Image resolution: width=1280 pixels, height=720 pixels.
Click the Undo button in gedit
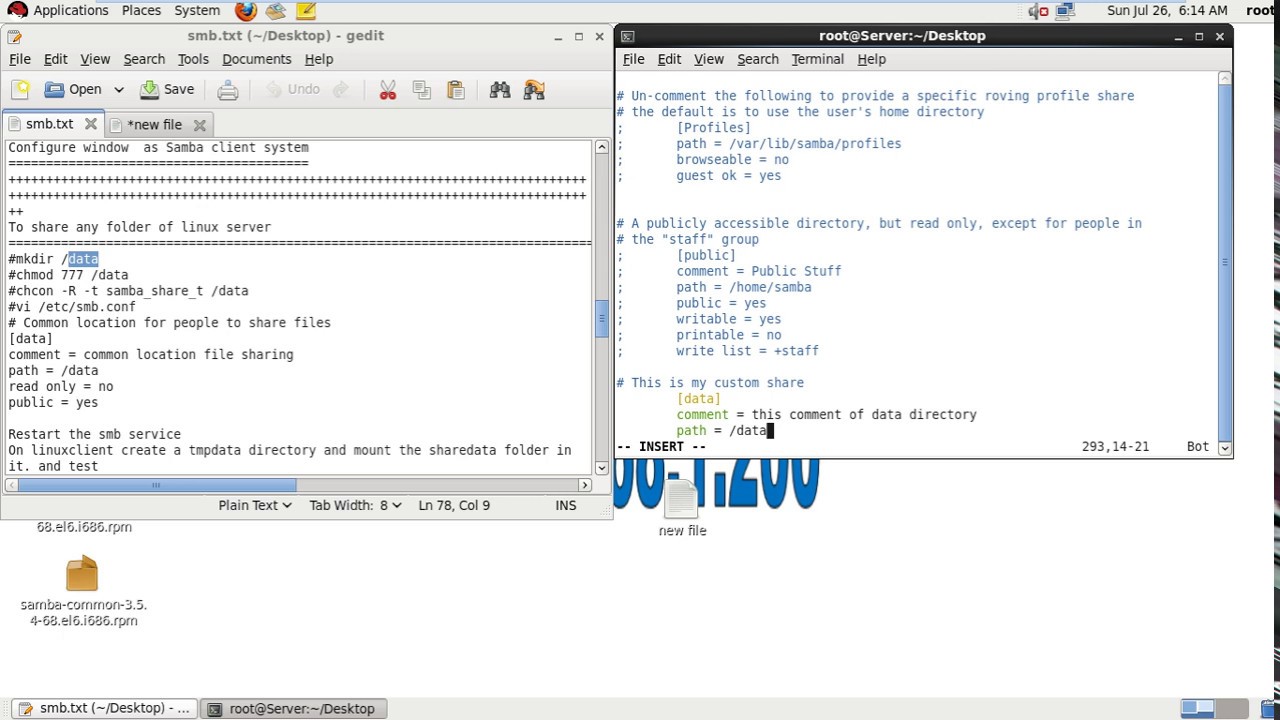pyautogui.click(x=292, y=90)
